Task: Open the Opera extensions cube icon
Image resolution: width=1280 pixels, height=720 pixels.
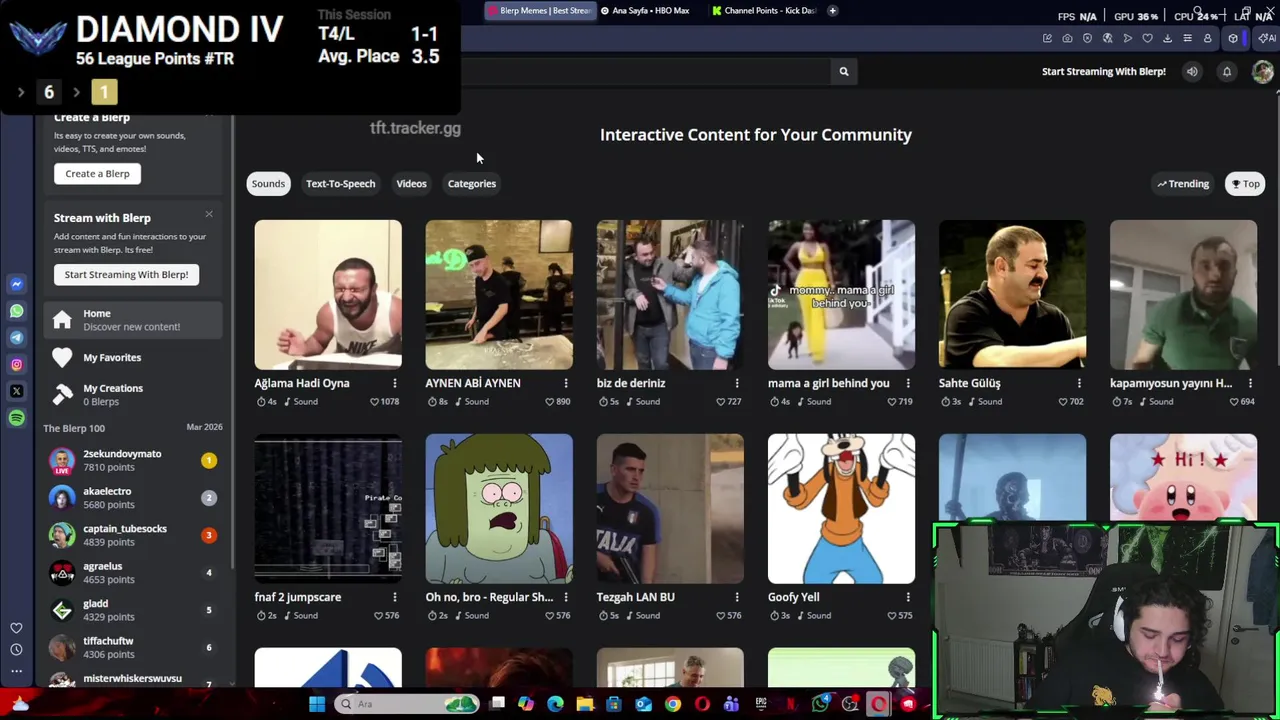Action: (x=1233, y=38)
